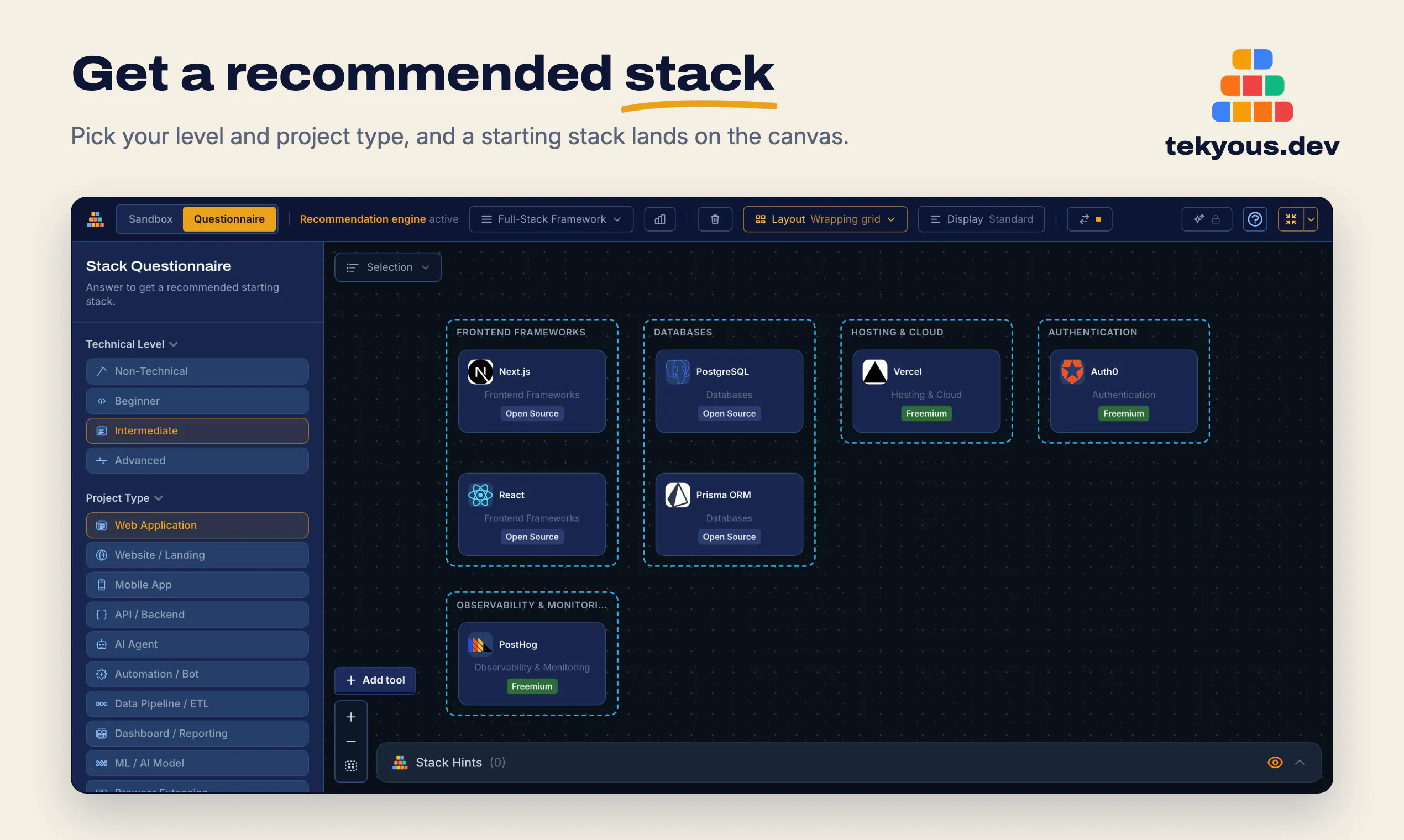The image size is (1404, 840).
Task: Click the Next.js logo icon
Action: click(x=480, y=372)
